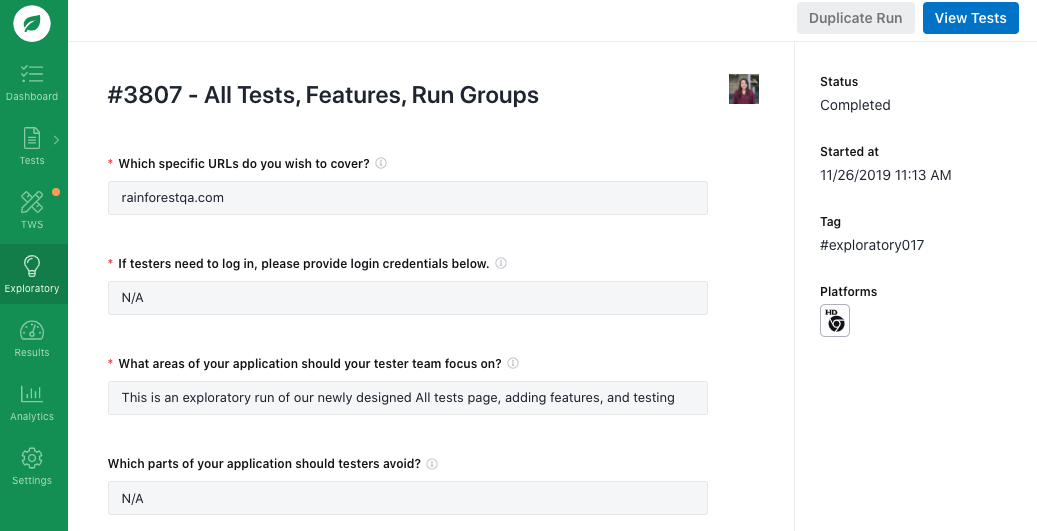
Task: Click info icon beside login credentials question
Action: (501, 264)
